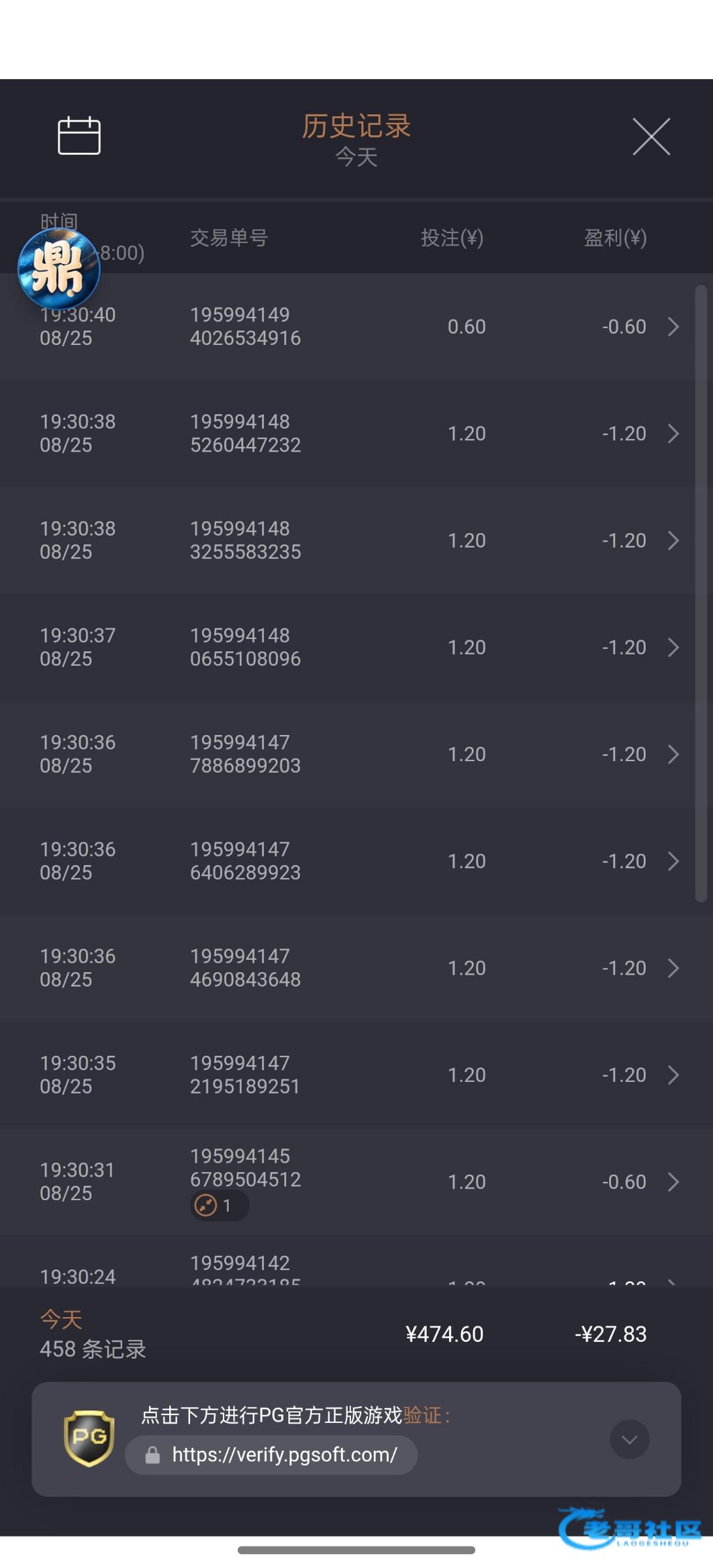The width and height of the screenshot is (713, 1568).
Task: Tap the floating blue 鼎 logo badge
Action: tap(59, 269)
